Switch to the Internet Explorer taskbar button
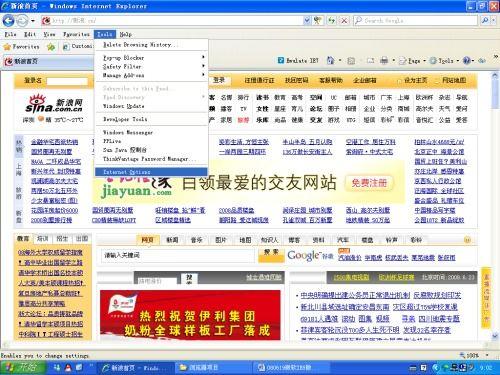500x375 pixels. point(135,368)
